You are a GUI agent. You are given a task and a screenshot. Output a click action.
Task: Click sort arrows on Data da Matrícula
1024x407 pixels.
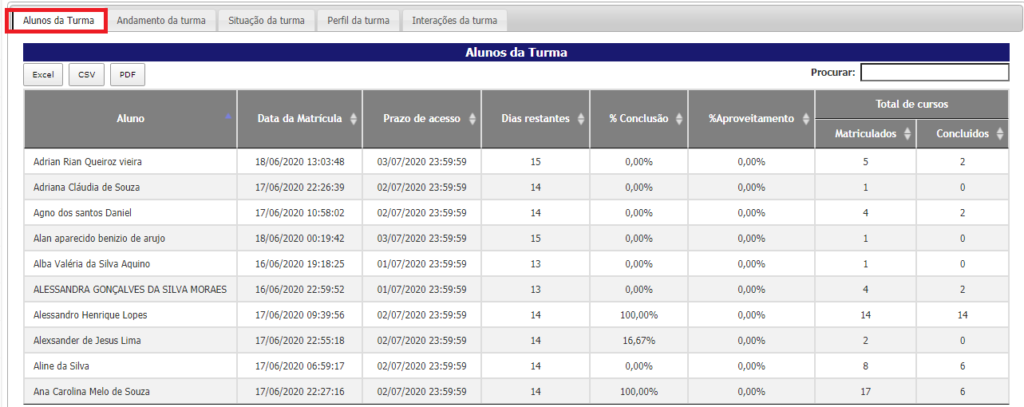tap(353, 119)
